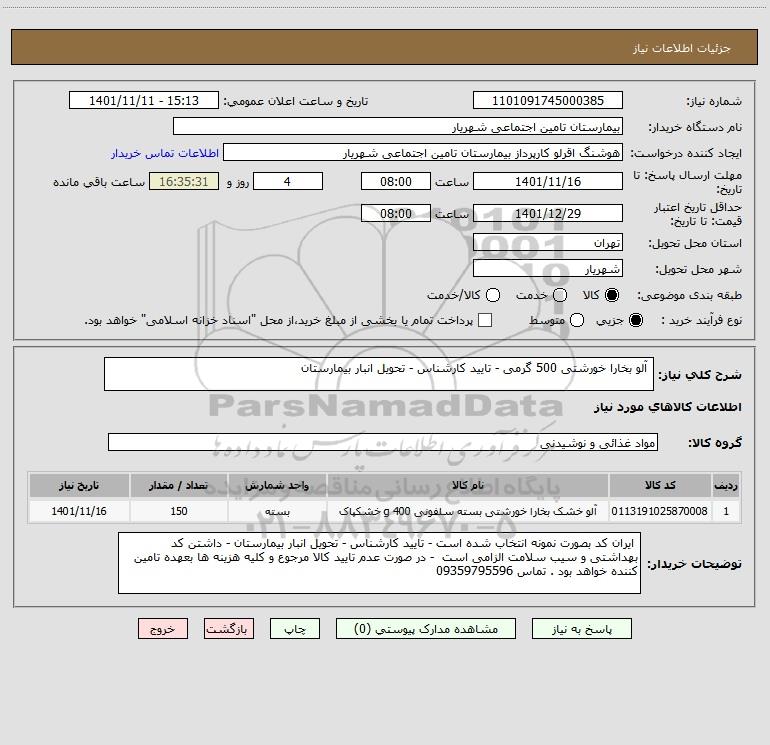Click the ردیف column header
Image resolution: width=770 pixels, height=745 pixels.
click(x=726, y=486)
